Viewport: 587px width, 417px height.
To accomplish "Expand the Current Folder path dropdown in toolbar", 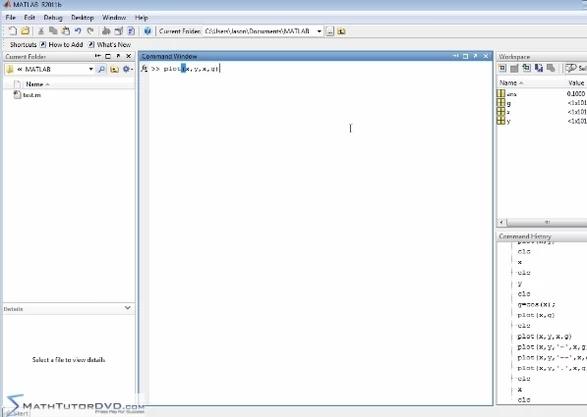I will pos(319,31).
